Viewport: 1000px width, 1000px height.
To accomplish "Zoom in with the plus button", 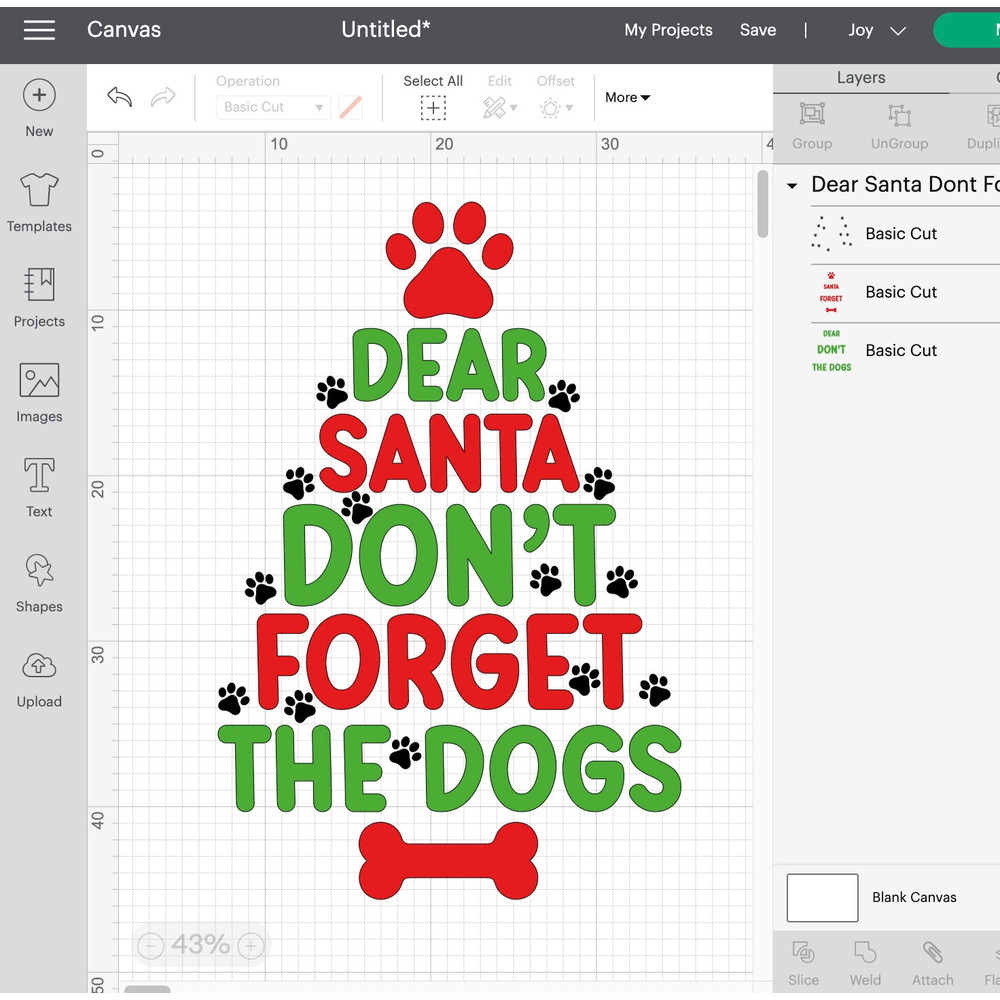I will [251, 945].
